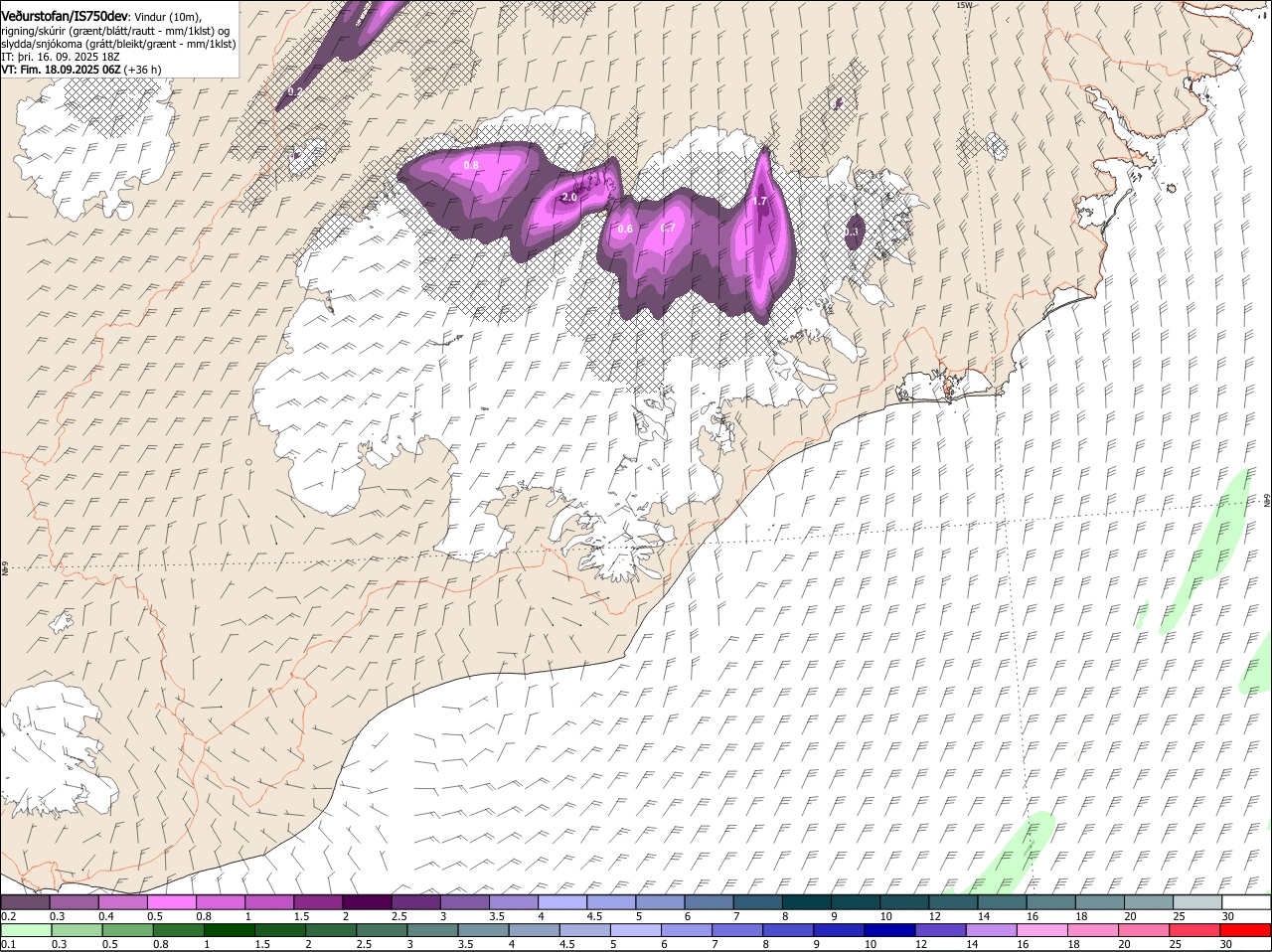Click the '2.0' snowfall contour label
Image resolution: width=1272 pixels, height=952 pixels.
(x=569, y=198)
